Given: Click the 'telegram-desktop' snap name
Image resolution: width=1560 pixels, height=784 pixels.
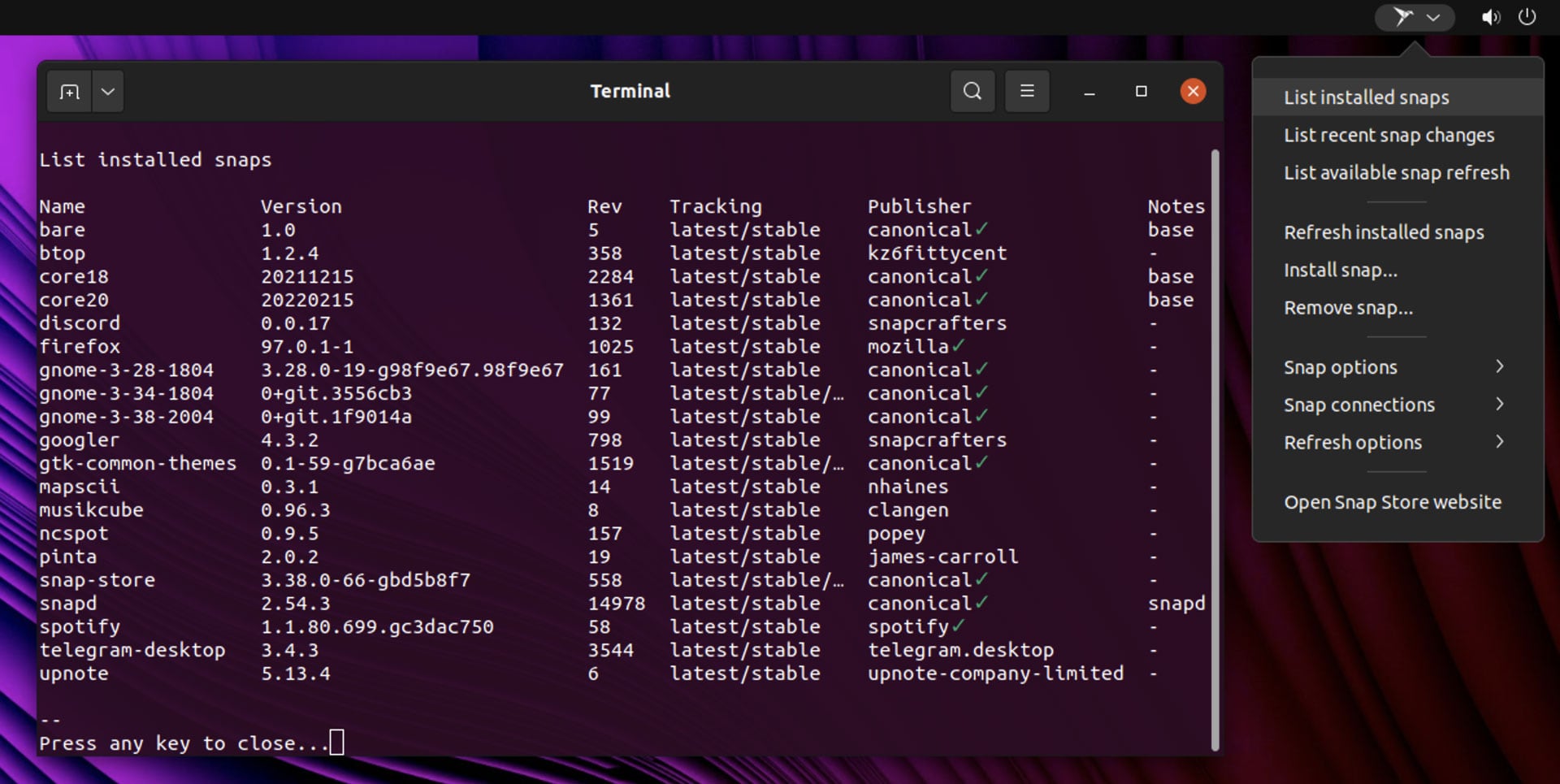Looking at the screenshot, I should click(x=132, y=651).
